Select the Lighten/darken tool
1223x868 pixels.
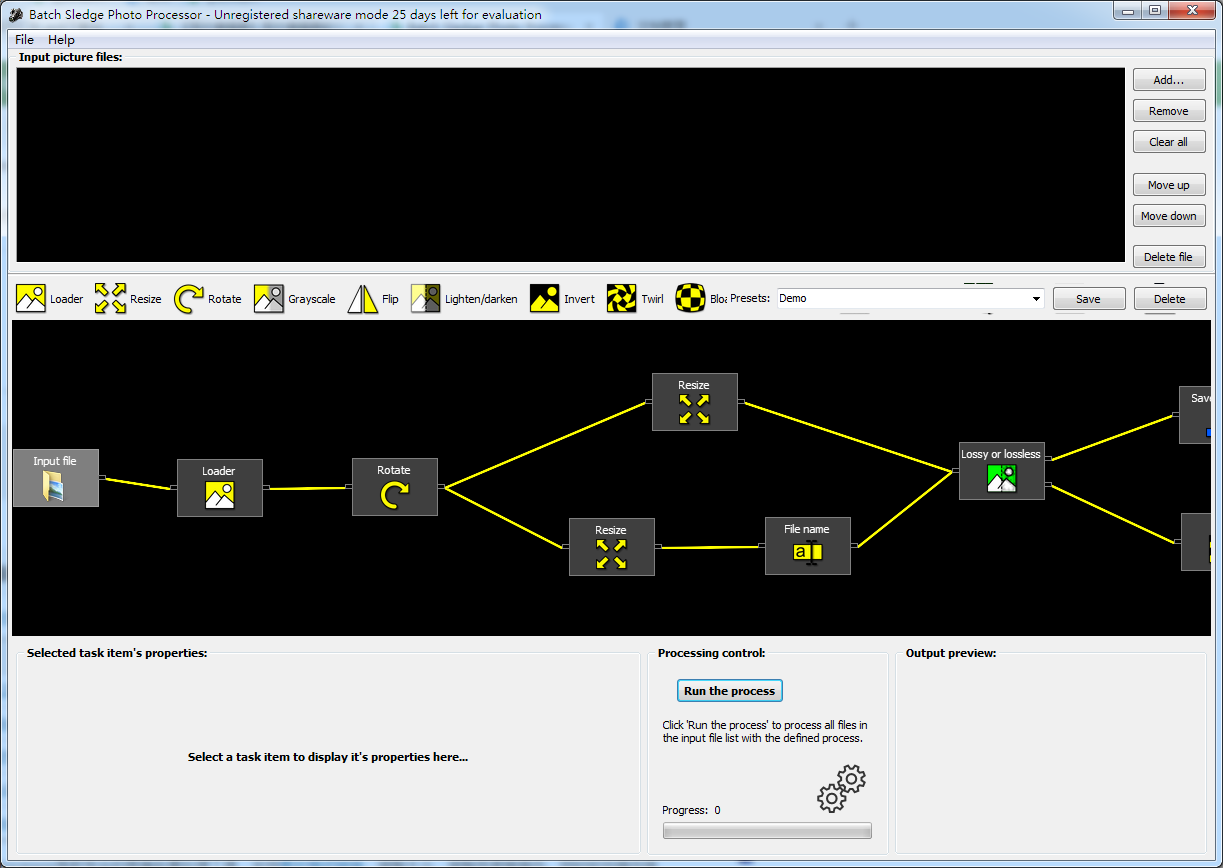coord(426,298)
